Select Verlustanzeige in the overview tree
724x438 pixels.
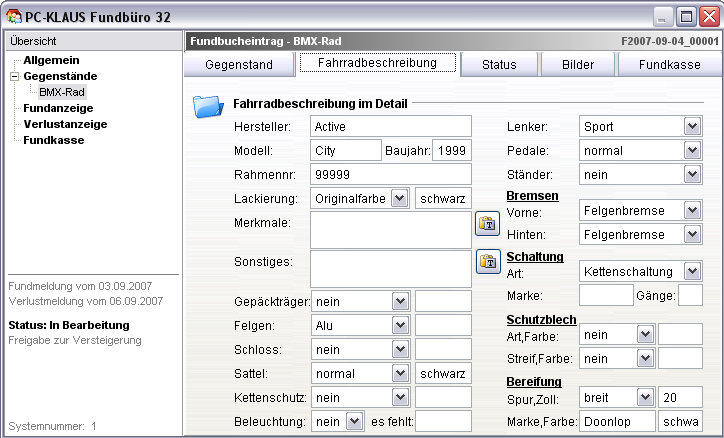(65, 124)
